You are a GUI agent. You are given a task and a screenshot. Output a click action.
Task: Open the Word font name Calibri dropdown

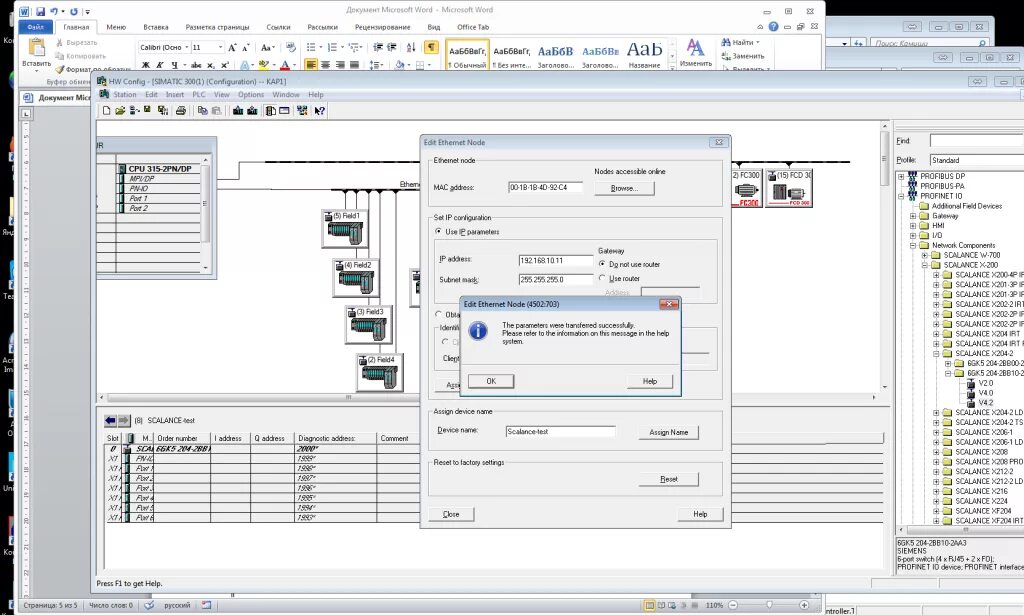point(187,47)
